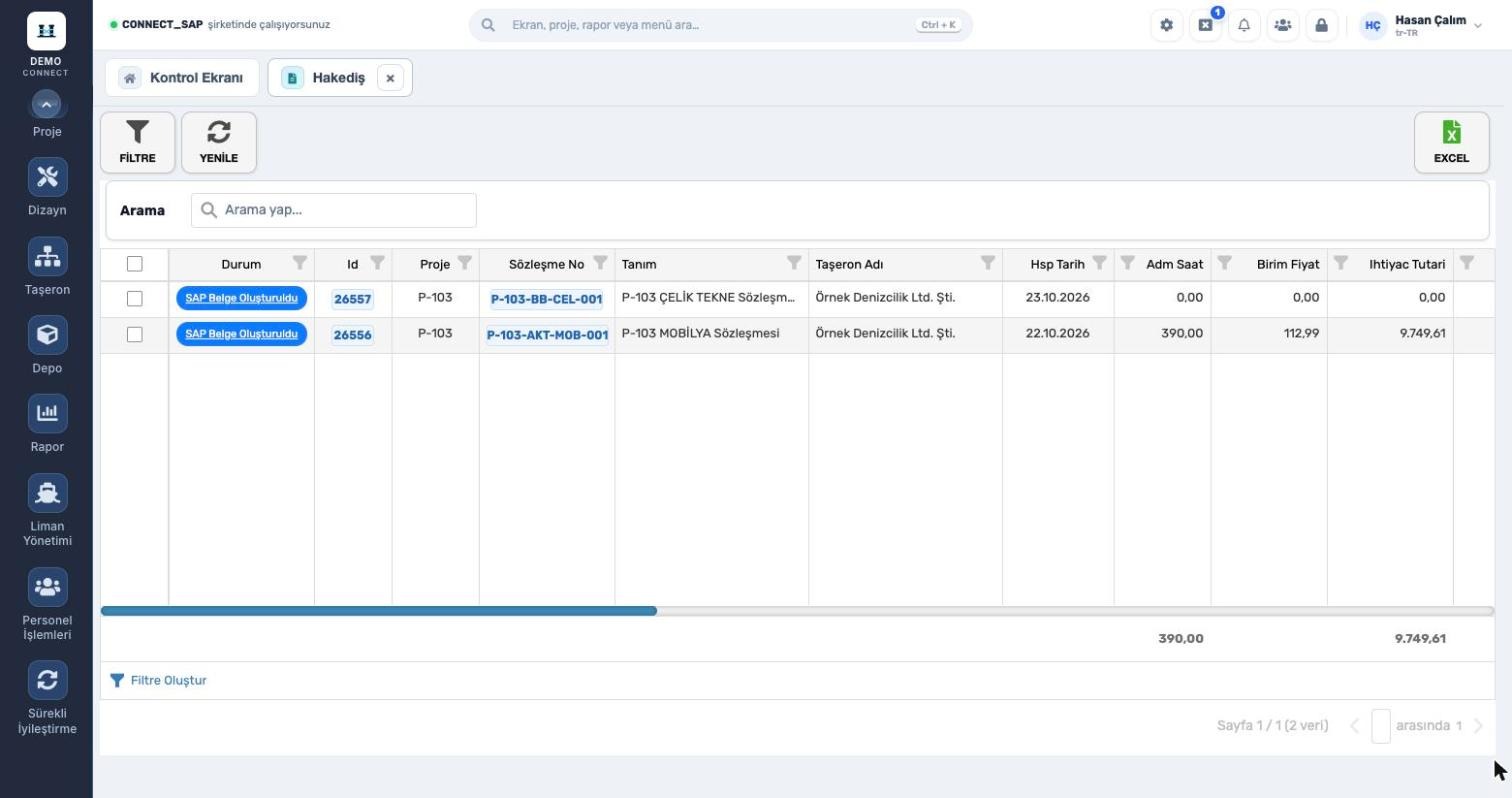Click the horizontal table scrollbar
1512x798 pixels.
coord(379,611)
